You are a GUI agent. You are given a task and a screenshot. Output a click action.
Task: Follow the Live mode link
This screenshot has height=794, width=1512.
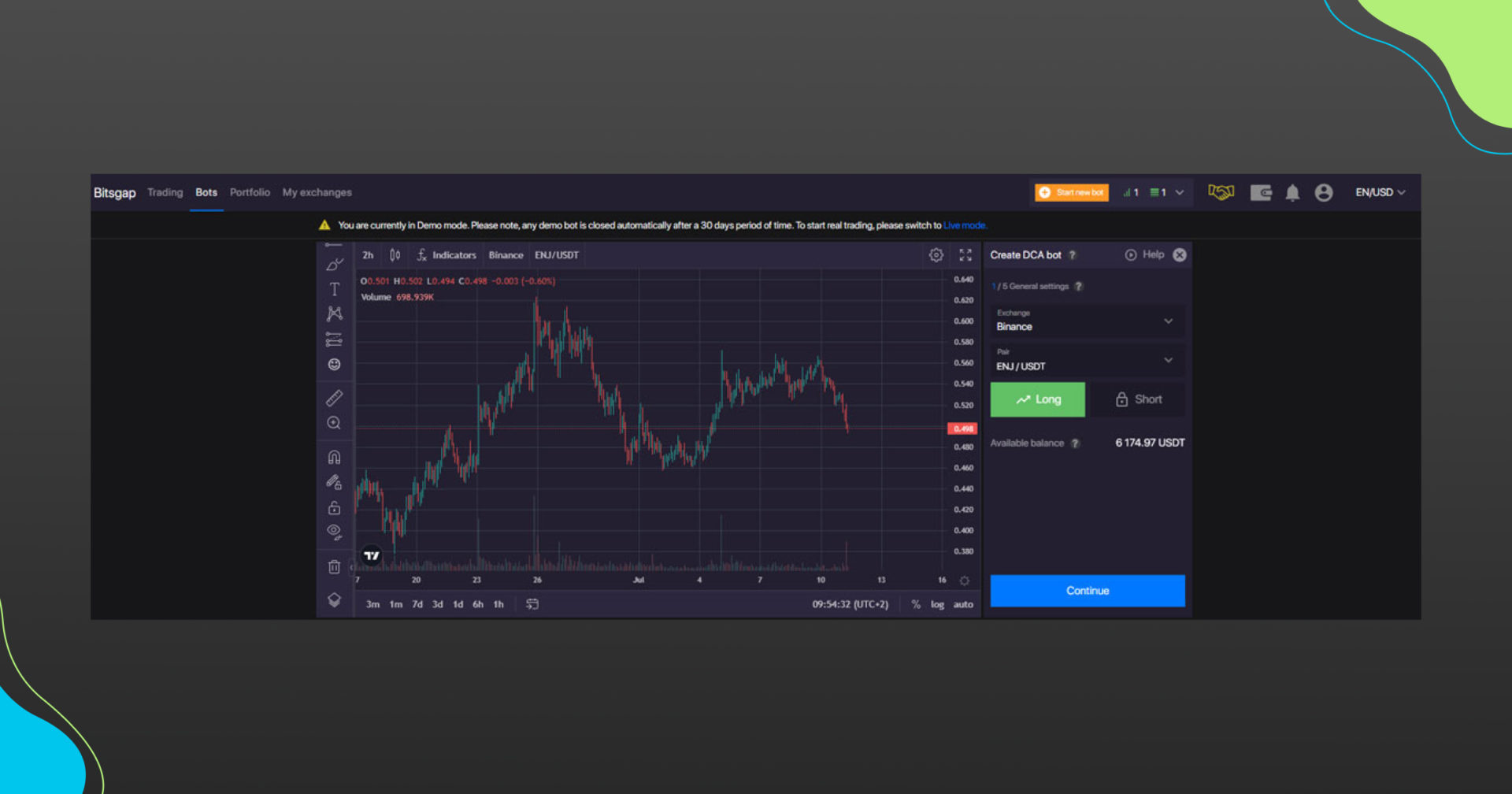click(x=964, y=225)
